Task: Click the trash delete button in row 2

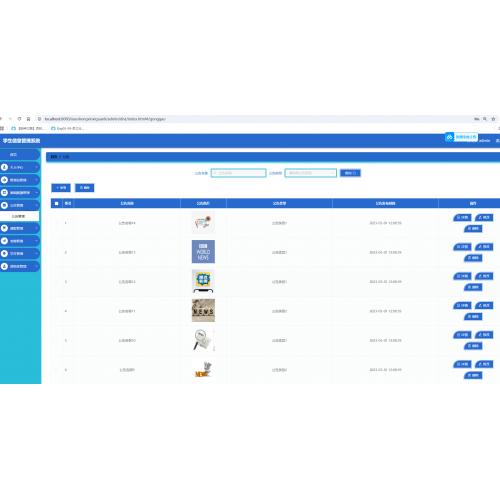Action: coord(473,258)
